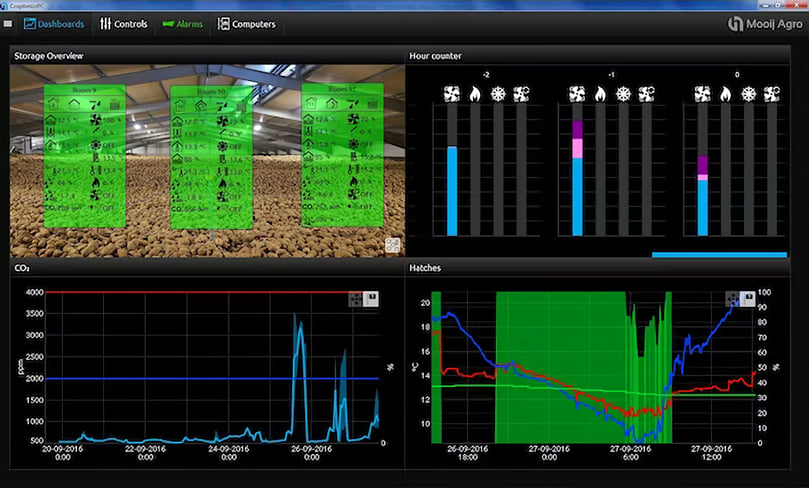The height and width of the screenshot is (488, 809).
Task: Select the Room 10 title
Action: pos(212,91)
